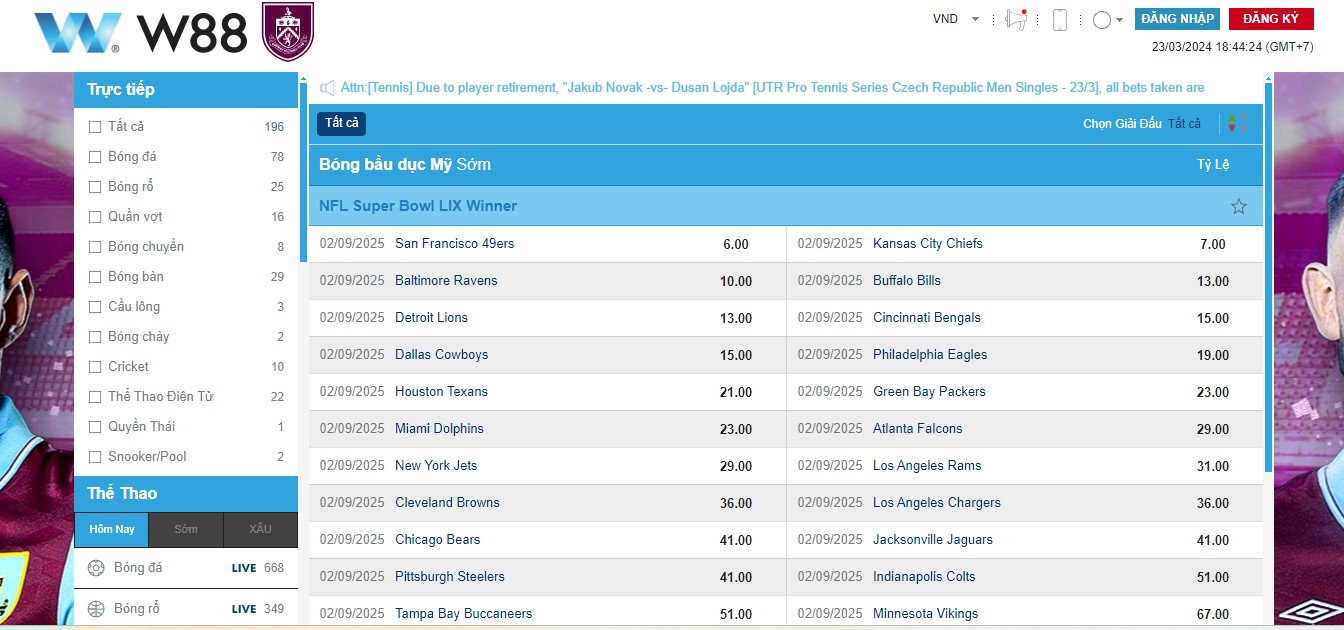Click the football icon next to Bóng đá LIVE

point(96,568)
